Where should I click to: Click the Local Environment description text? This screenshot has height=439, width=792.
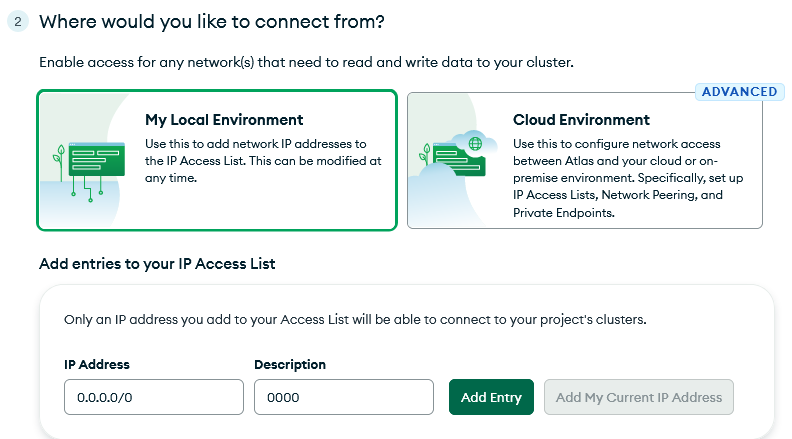click(x=263, y=161)
